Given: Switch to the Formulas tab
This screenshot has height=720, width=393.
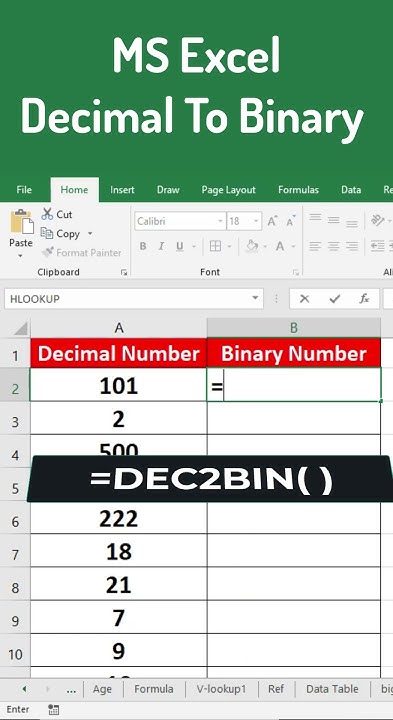Looking at the screenshot, I should click(x=298, y=190).
